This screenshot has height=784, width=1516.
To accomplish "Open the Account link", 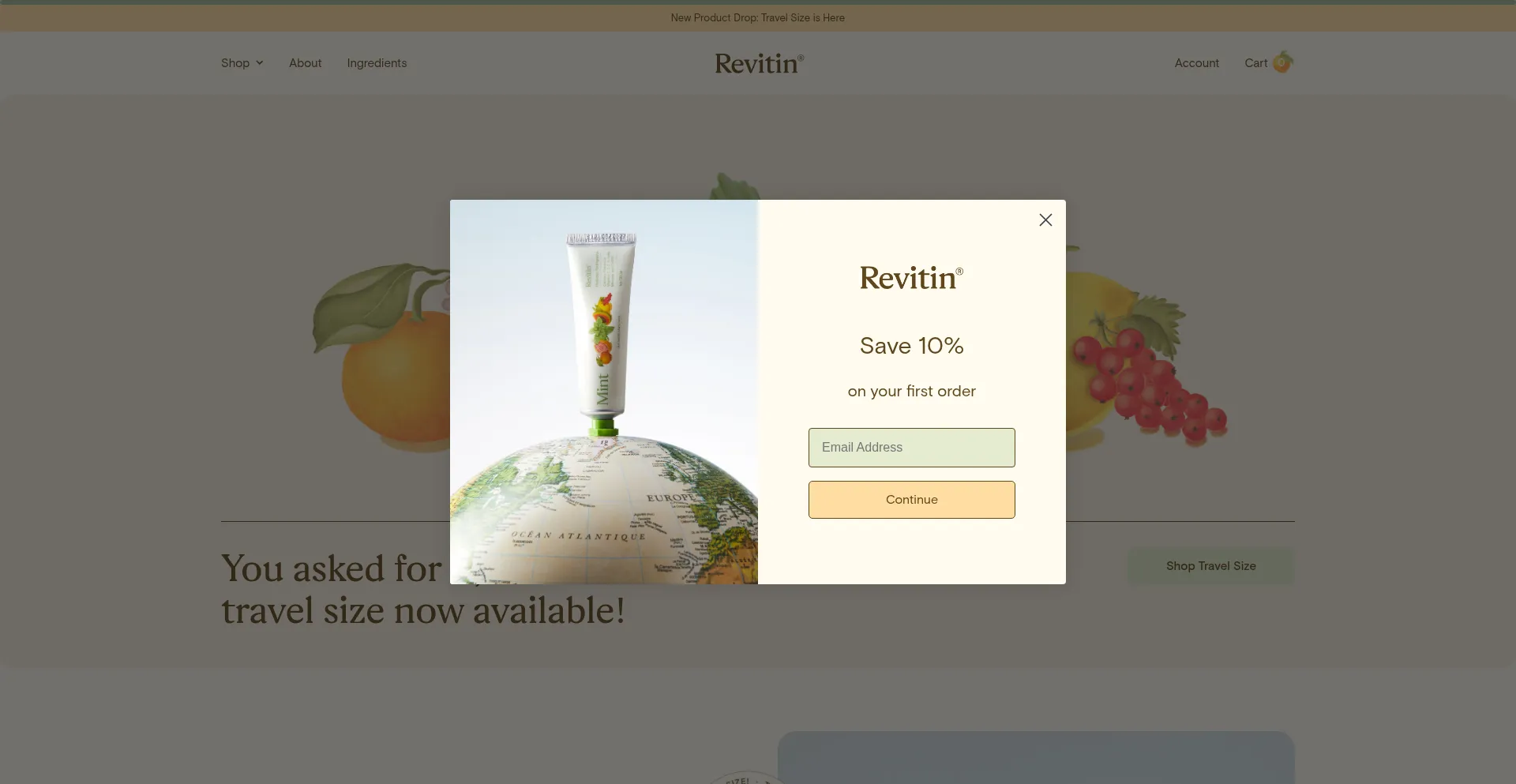I will [x=1196, y=63].
